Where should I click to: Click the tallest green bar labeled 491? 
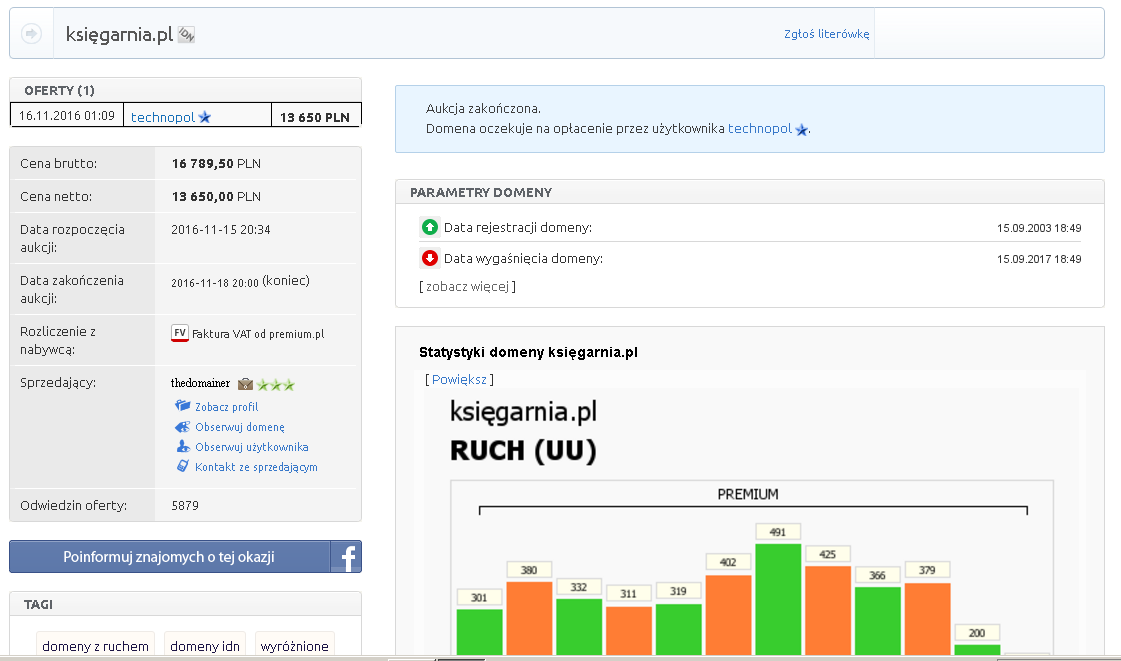(779, 598)
